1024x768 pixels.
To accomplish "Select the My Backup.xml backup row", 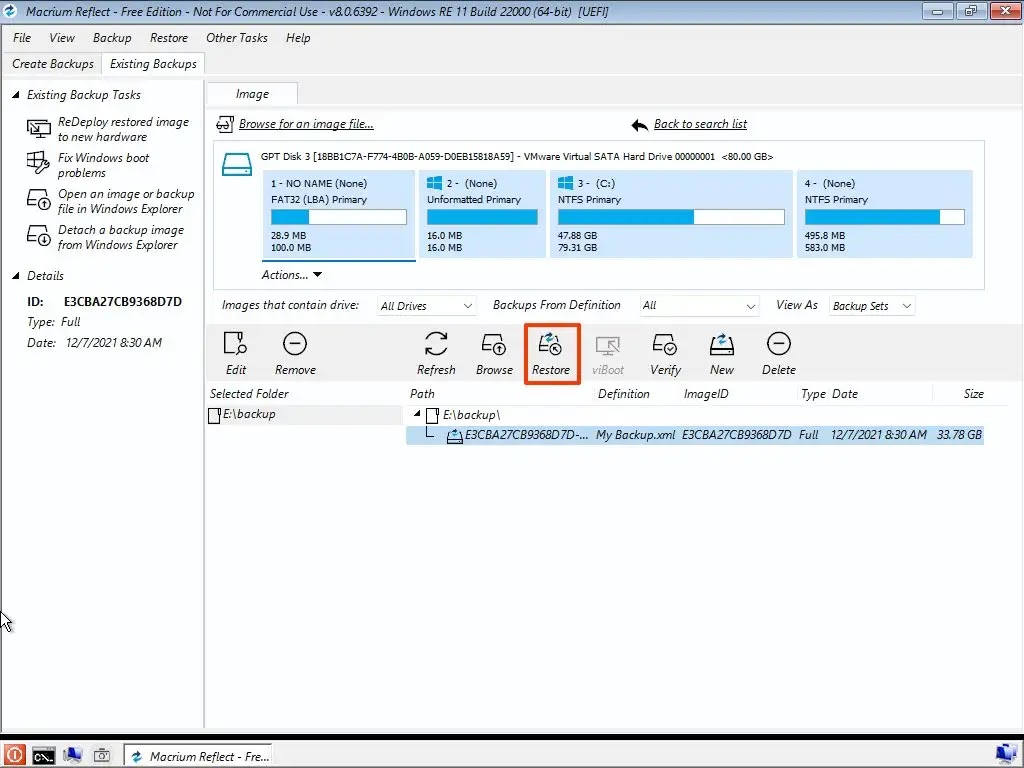I will (695, 435).
